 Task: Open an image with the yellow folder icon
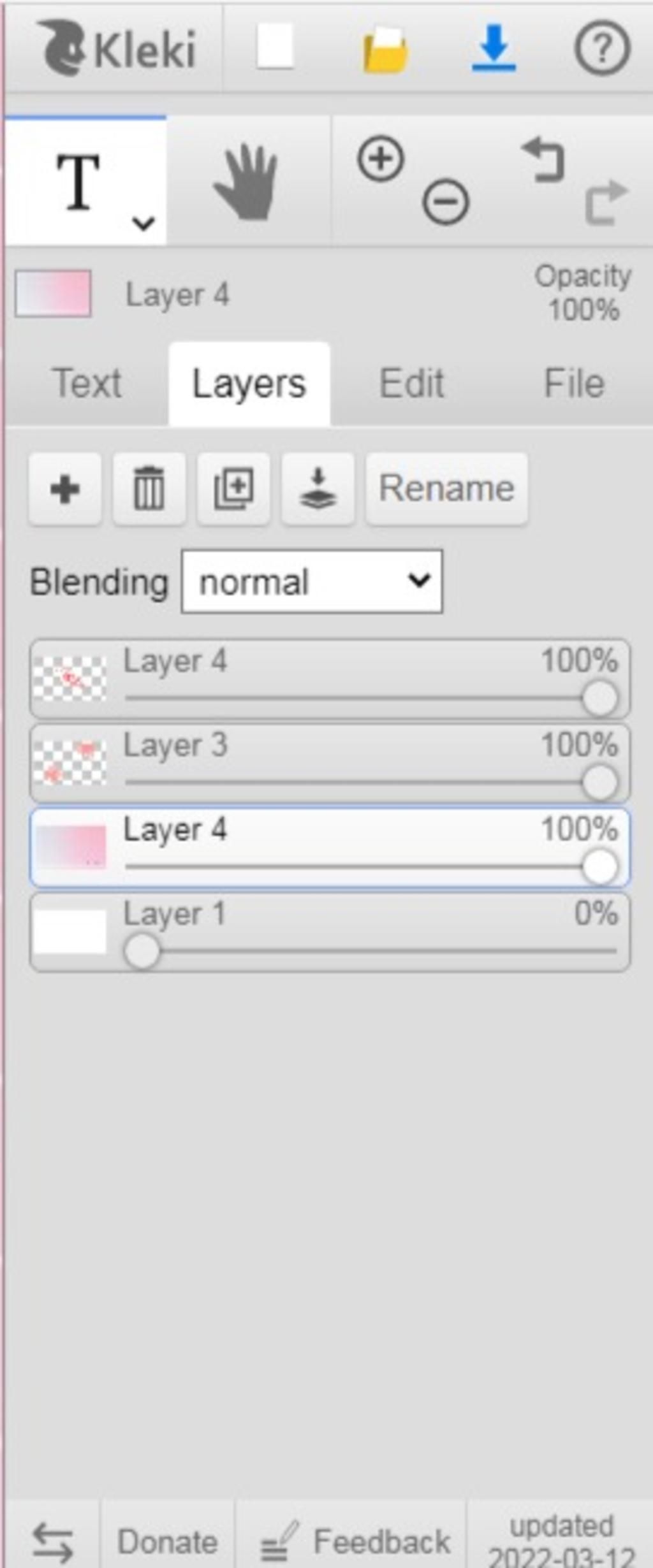point(385,50)
